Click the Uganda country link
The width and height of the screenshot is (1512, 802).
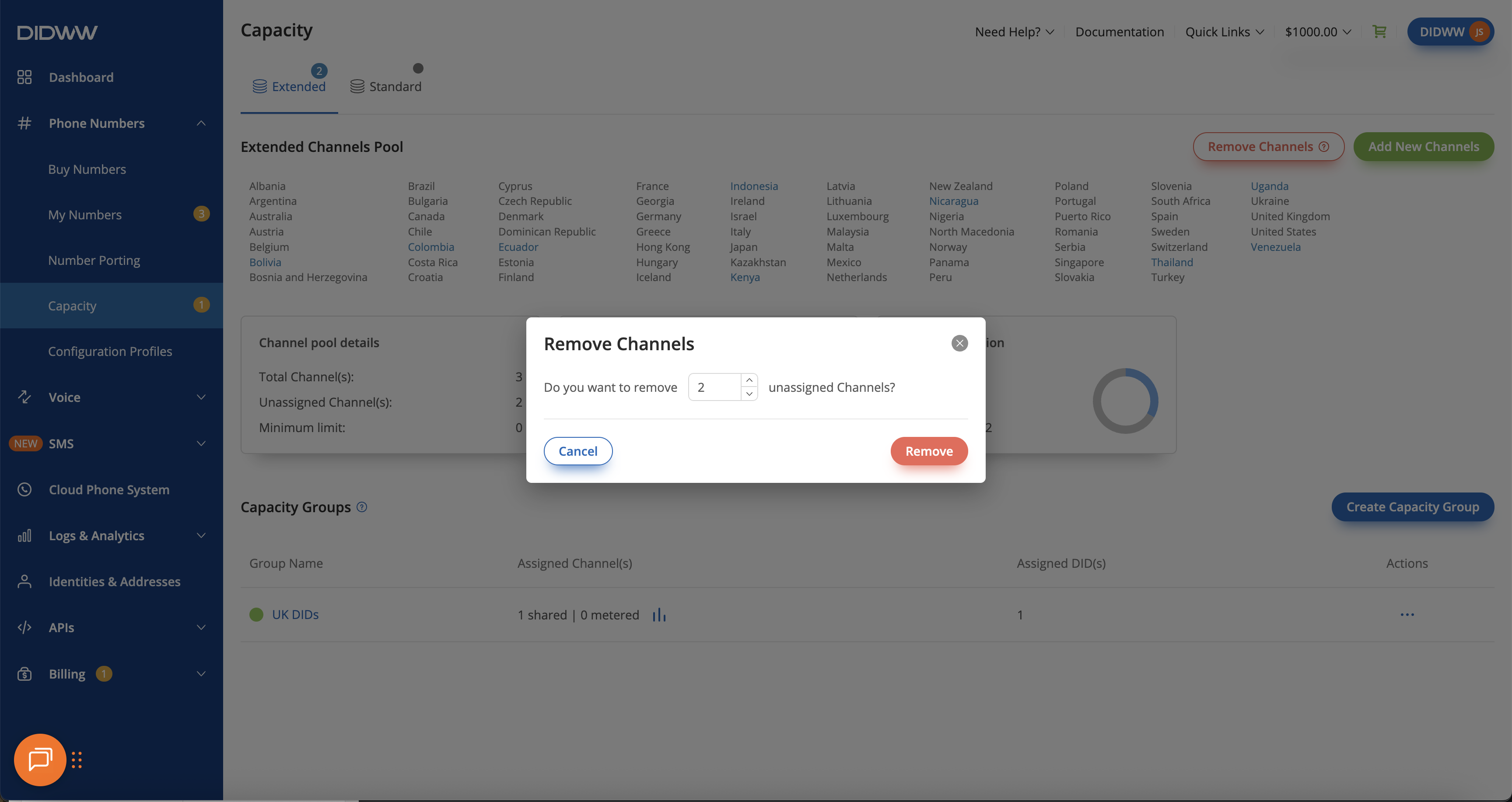[1269, 186]
